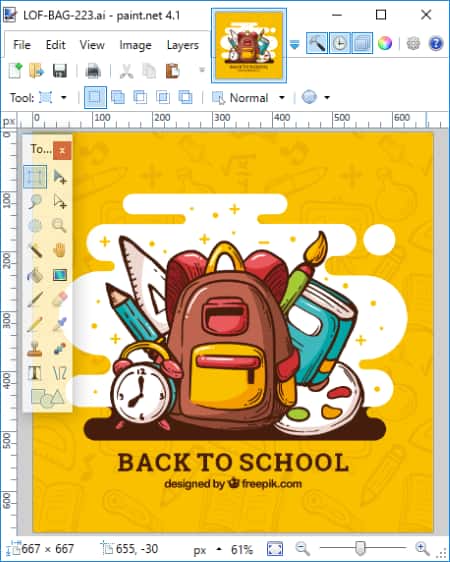
Task: Click the selection quality globe icon
Action: pos(309,97)
